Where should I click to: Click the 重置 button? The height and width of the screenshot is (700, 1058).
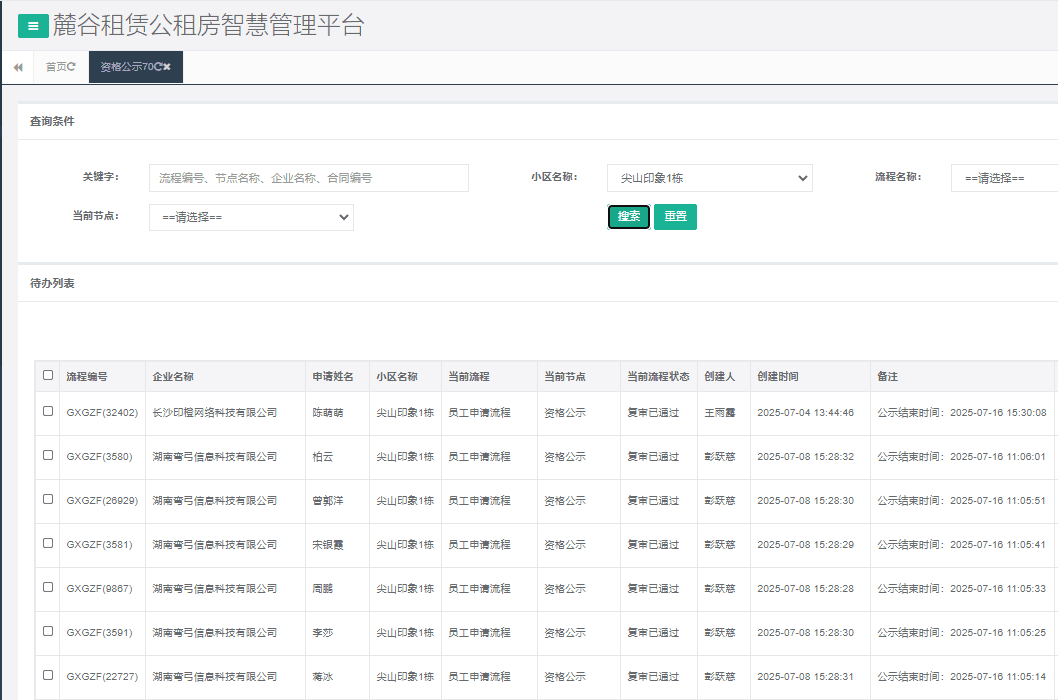pos(675,217)
